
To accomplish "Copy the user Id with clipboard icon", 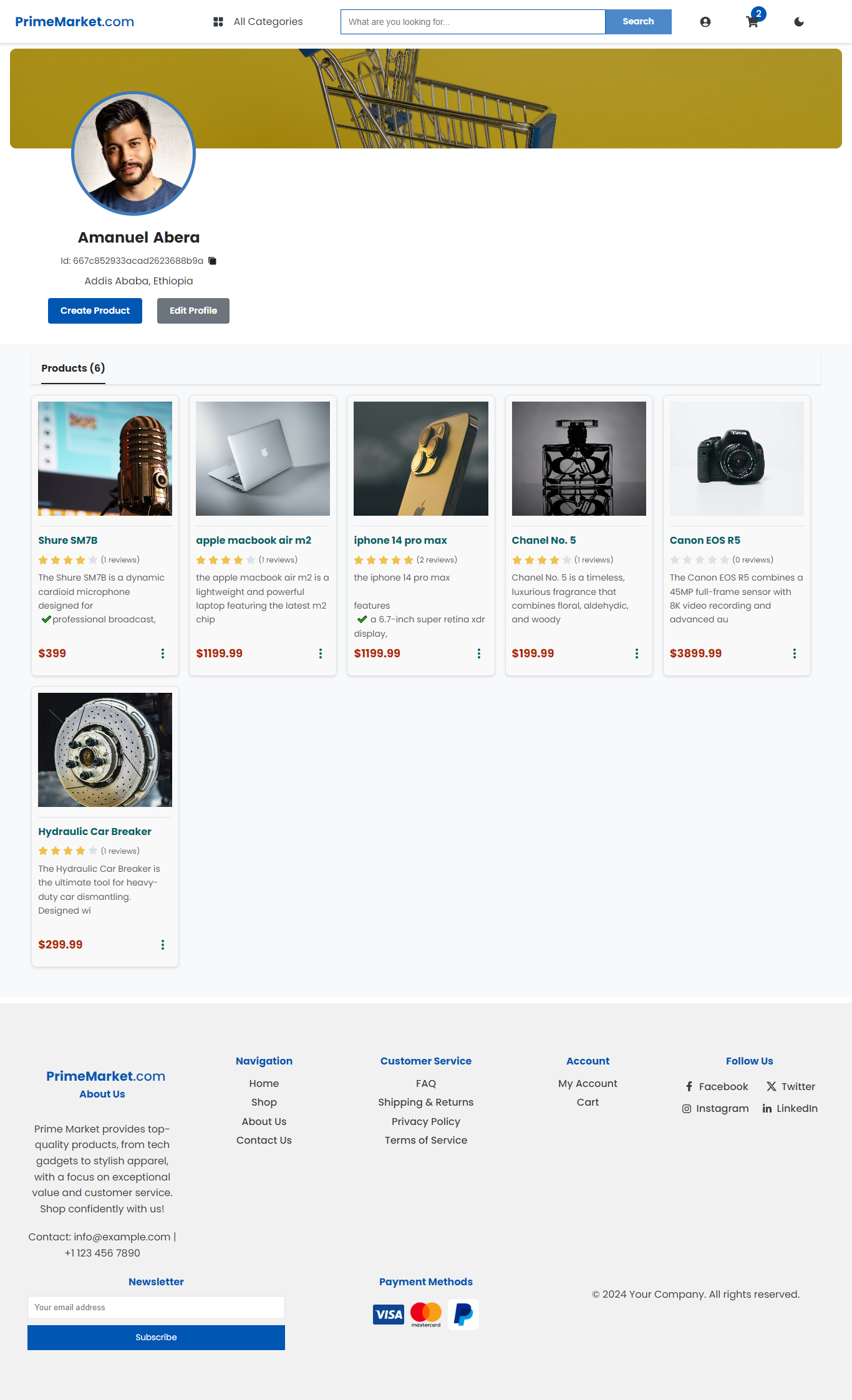I will click(212, 261).
